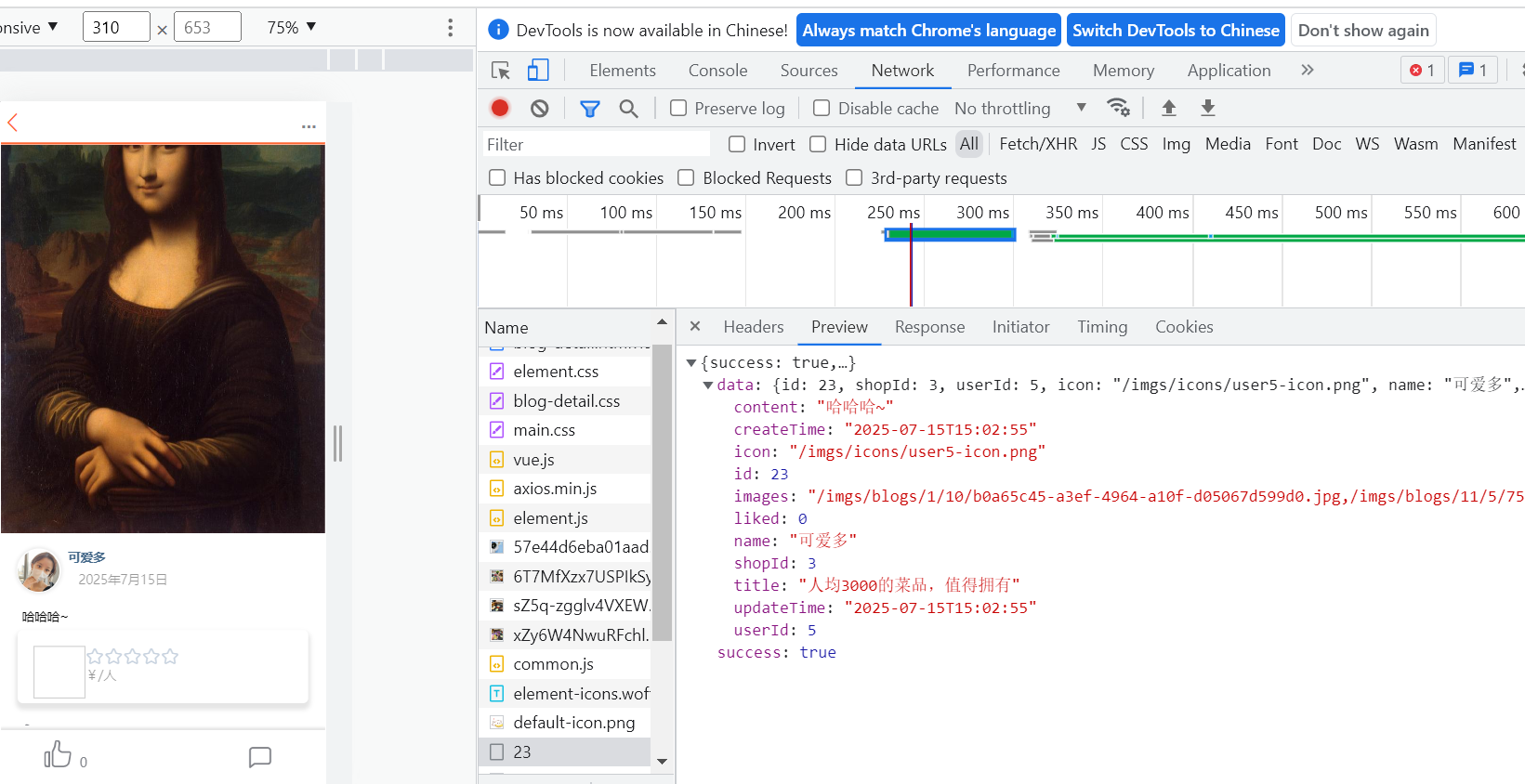This screenshot has height=784, width=1525.
Task: Open the Application tab
Action: tap(1229, 70)
